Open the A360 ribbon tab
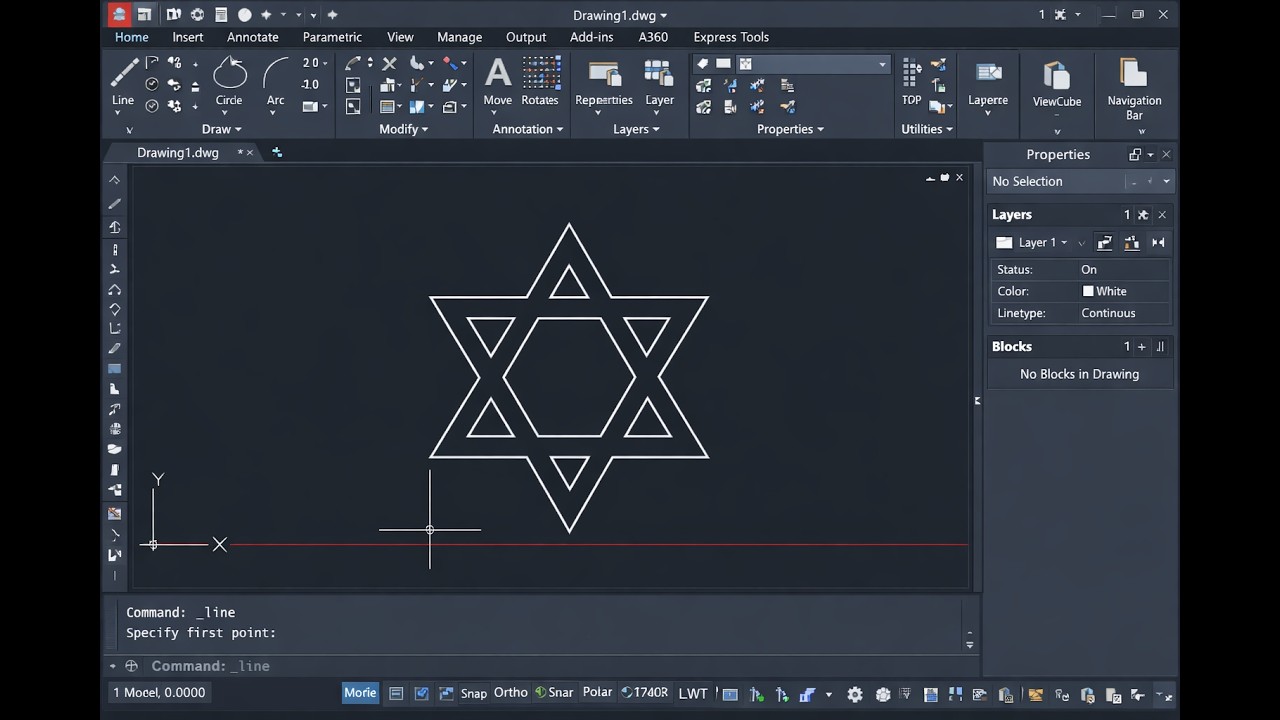Screen dimensions: 1280x720 (653, 37)
